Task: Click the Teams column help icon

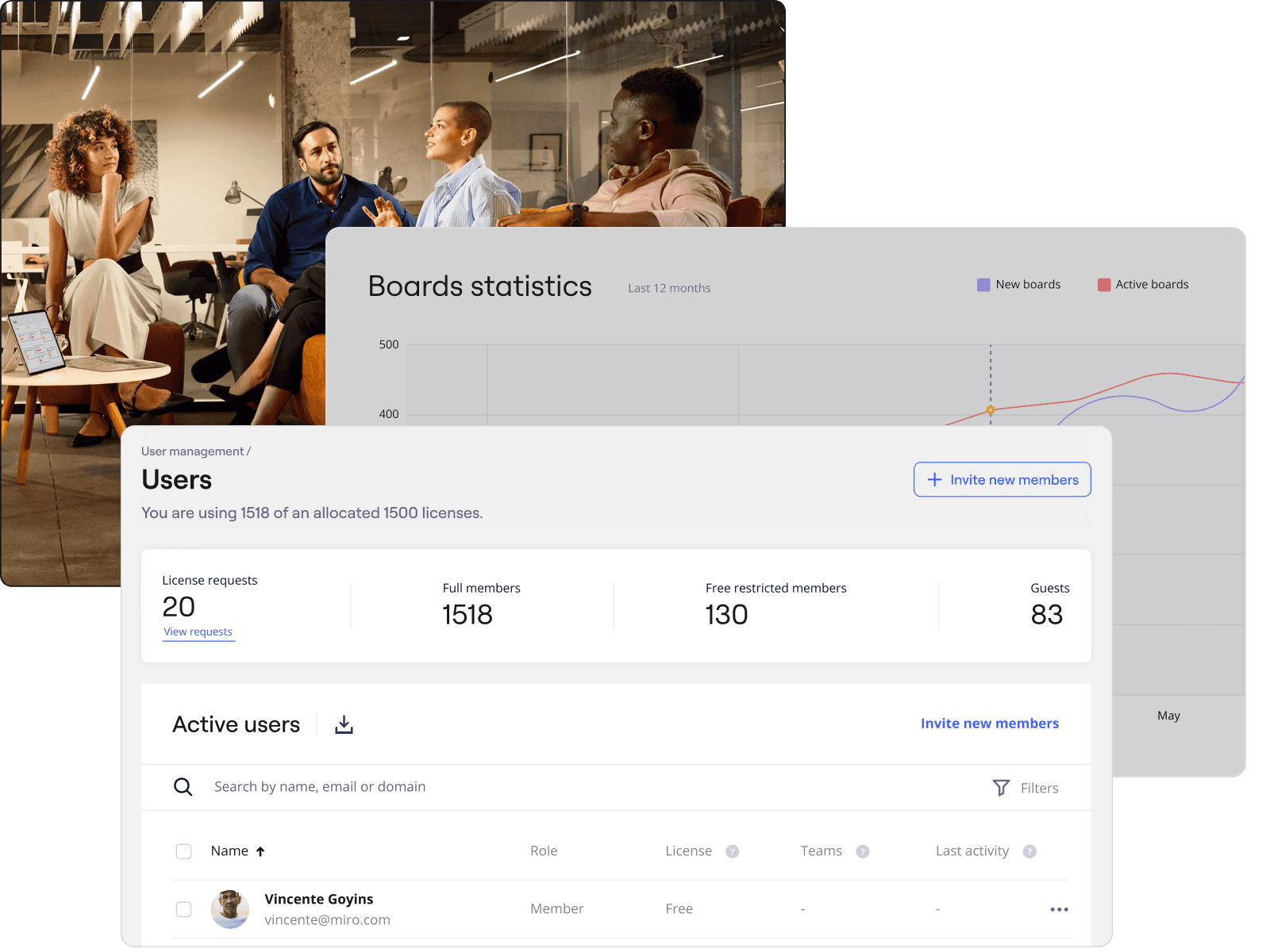Action: tap(863, 851)
